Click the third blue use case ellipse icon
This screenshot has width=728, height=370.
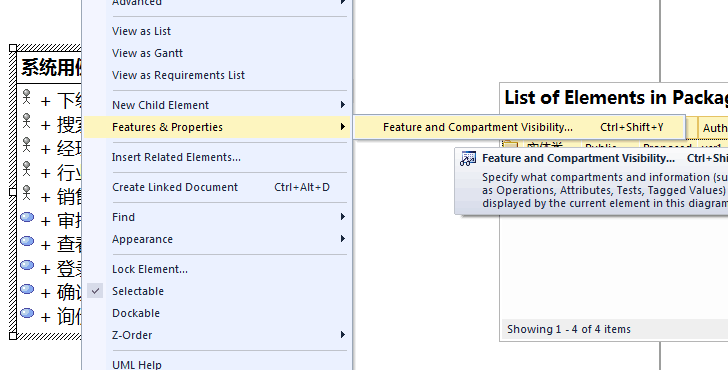pos(27,265)
